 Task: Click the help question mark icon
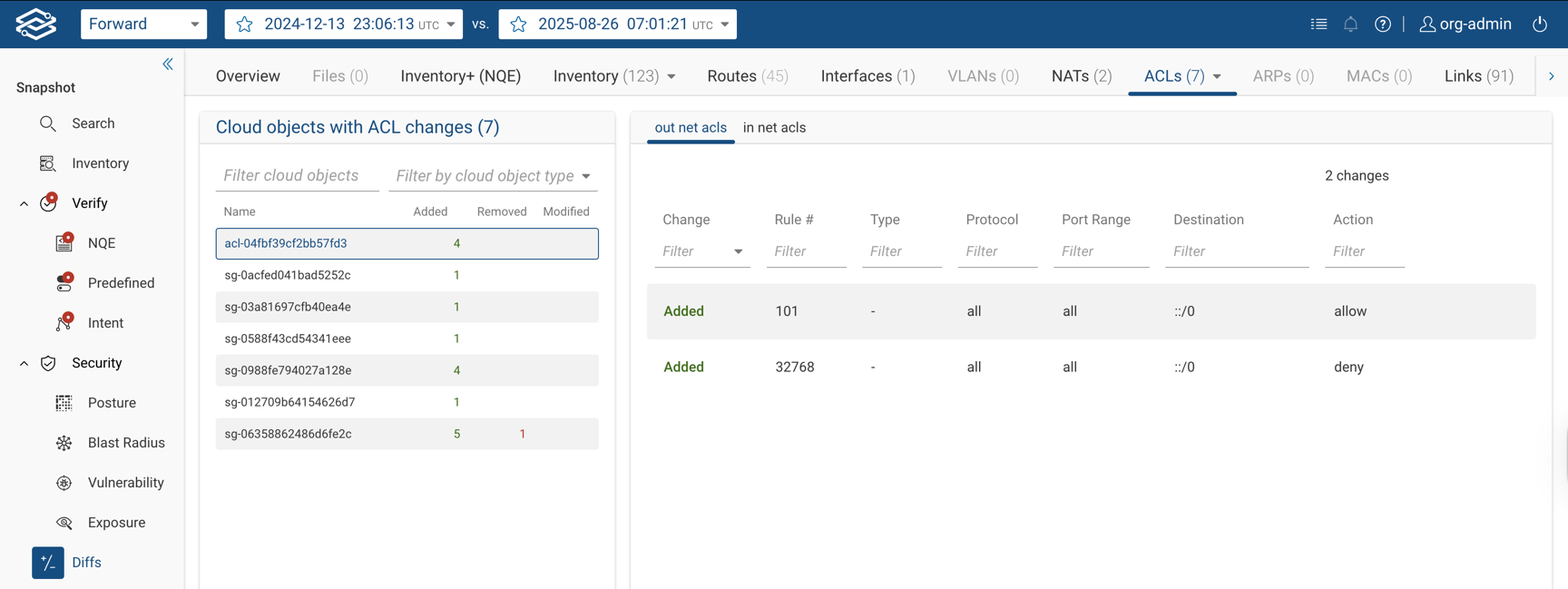click(x=1382, y=25)
